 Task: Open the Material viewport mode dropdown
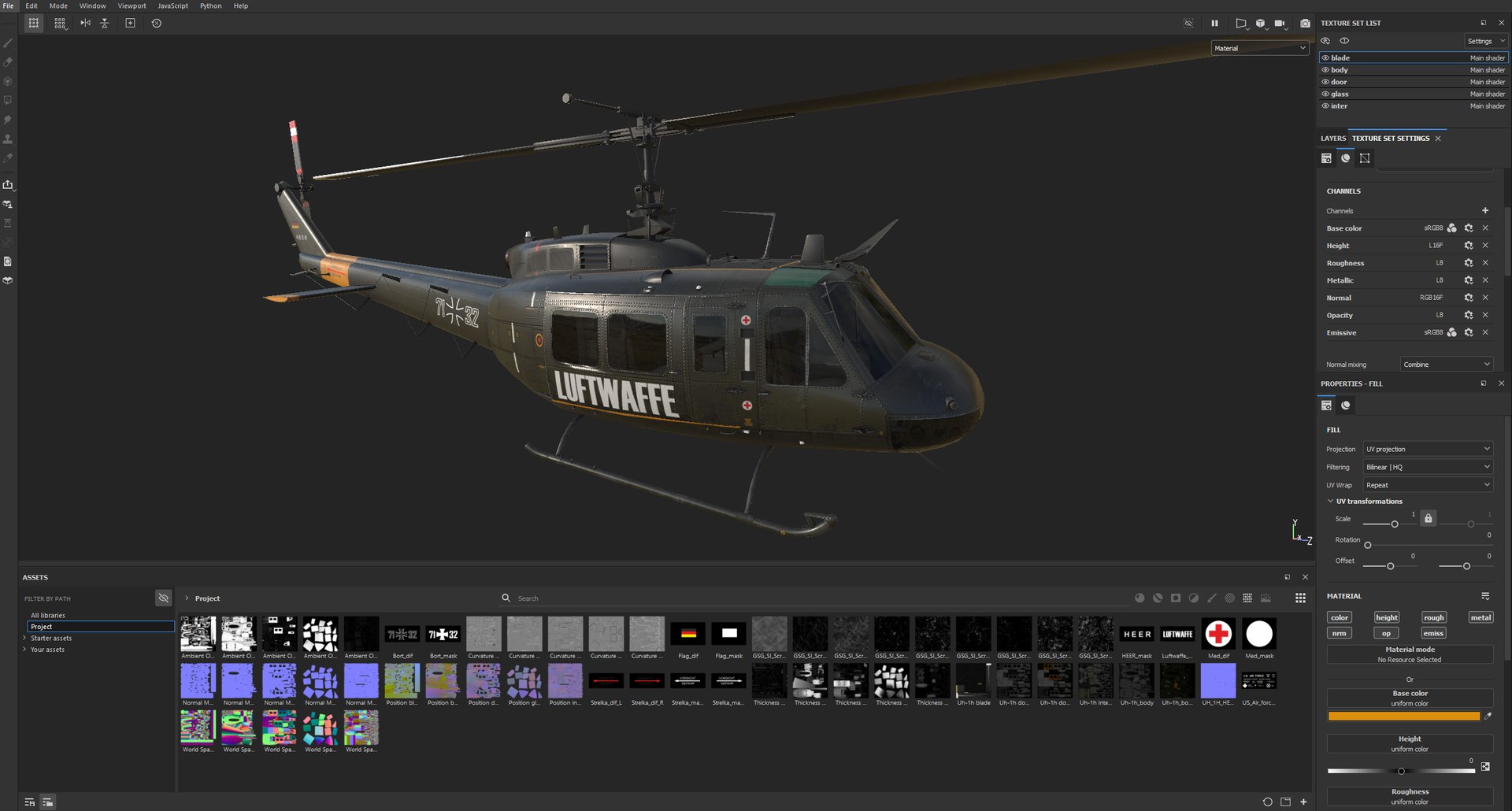1259,48
